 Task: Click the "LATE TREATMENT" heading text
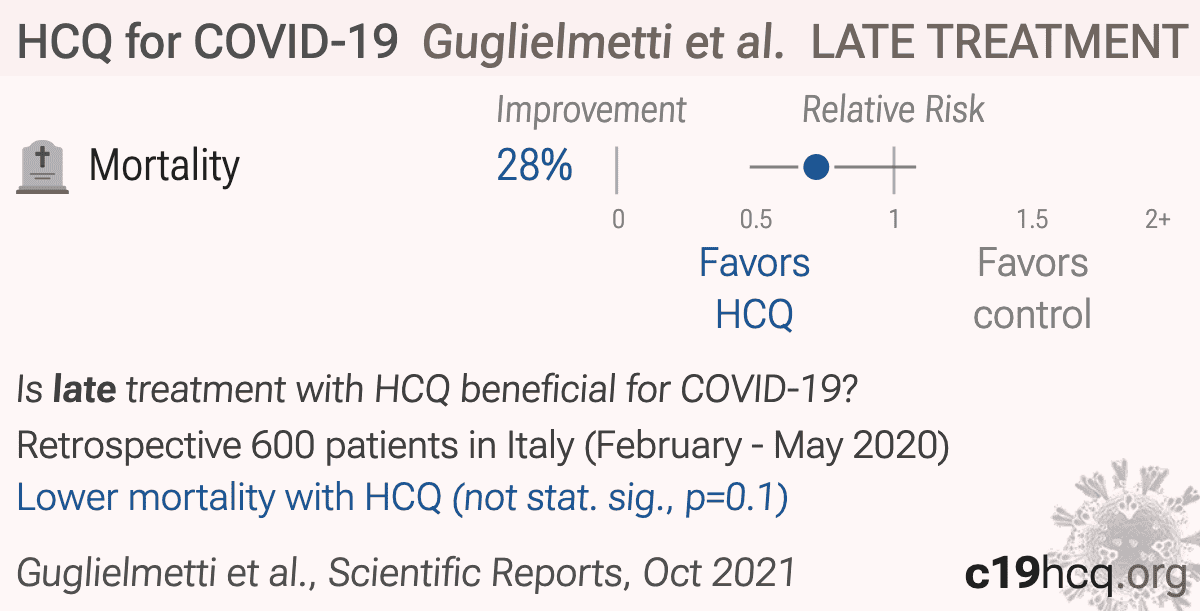(998, 41)
